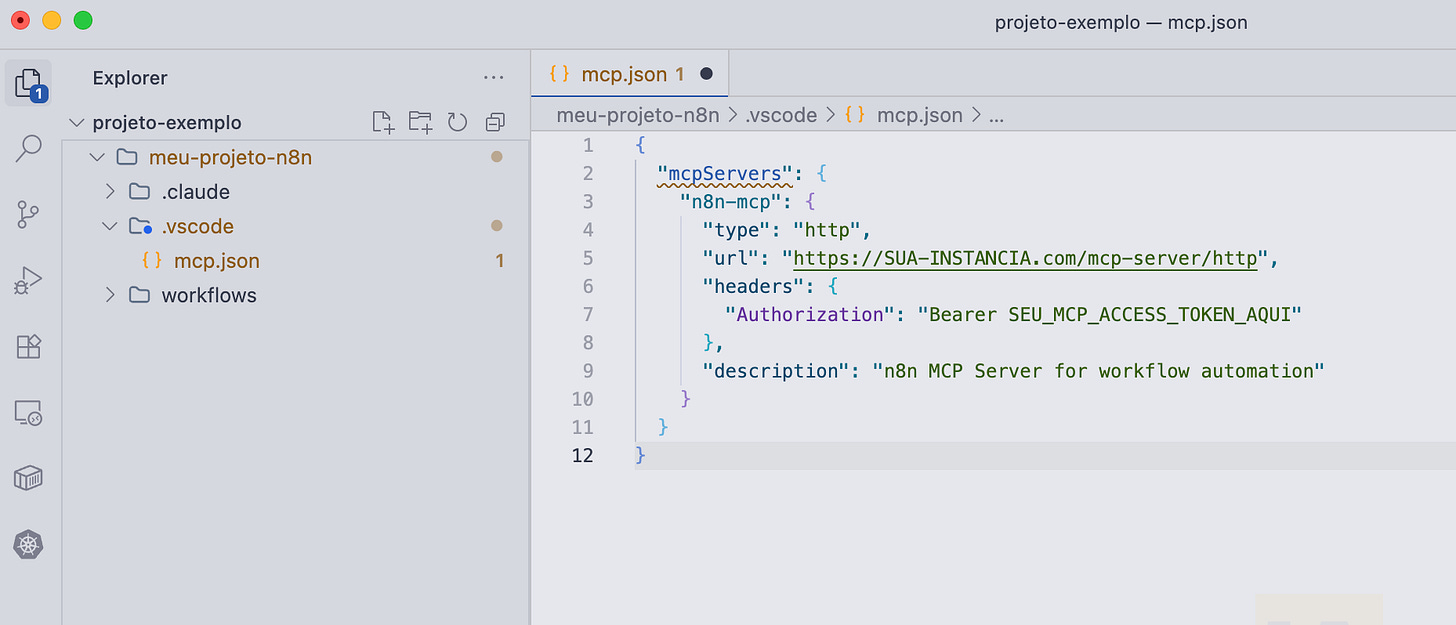Click line number 12 in the gutter
This screenshot has height=625, width=1456.
tap(581, 455)
